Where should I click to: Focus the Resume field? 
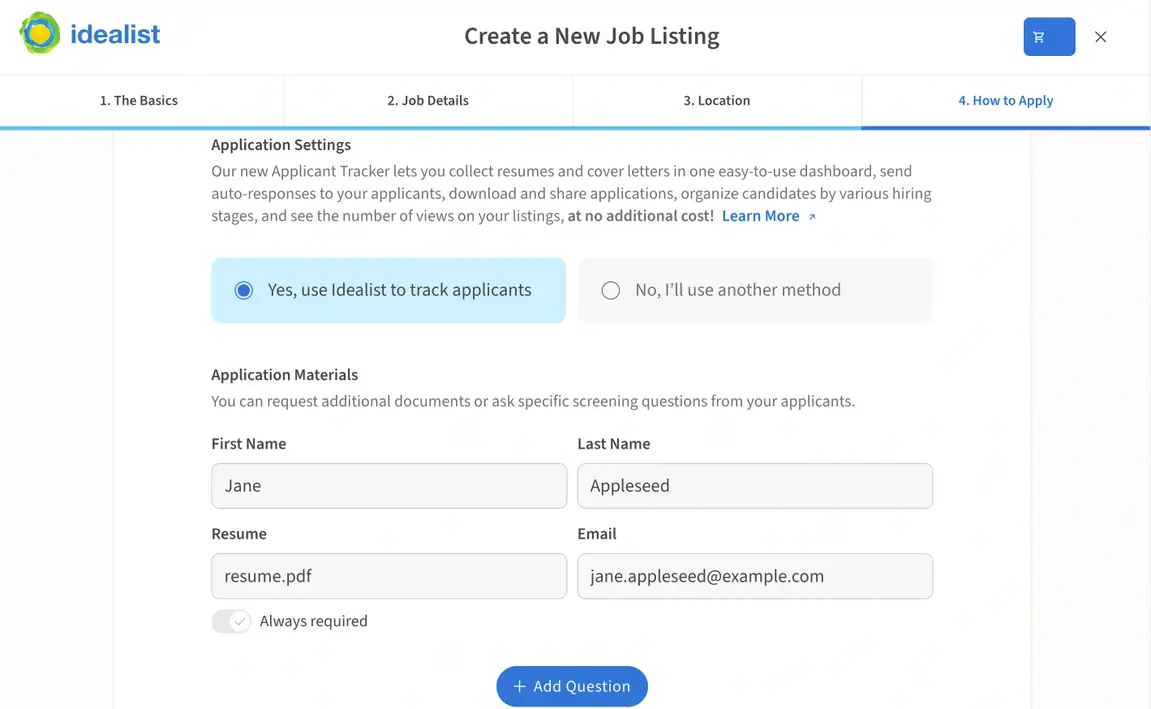click(x=389, y=576)
